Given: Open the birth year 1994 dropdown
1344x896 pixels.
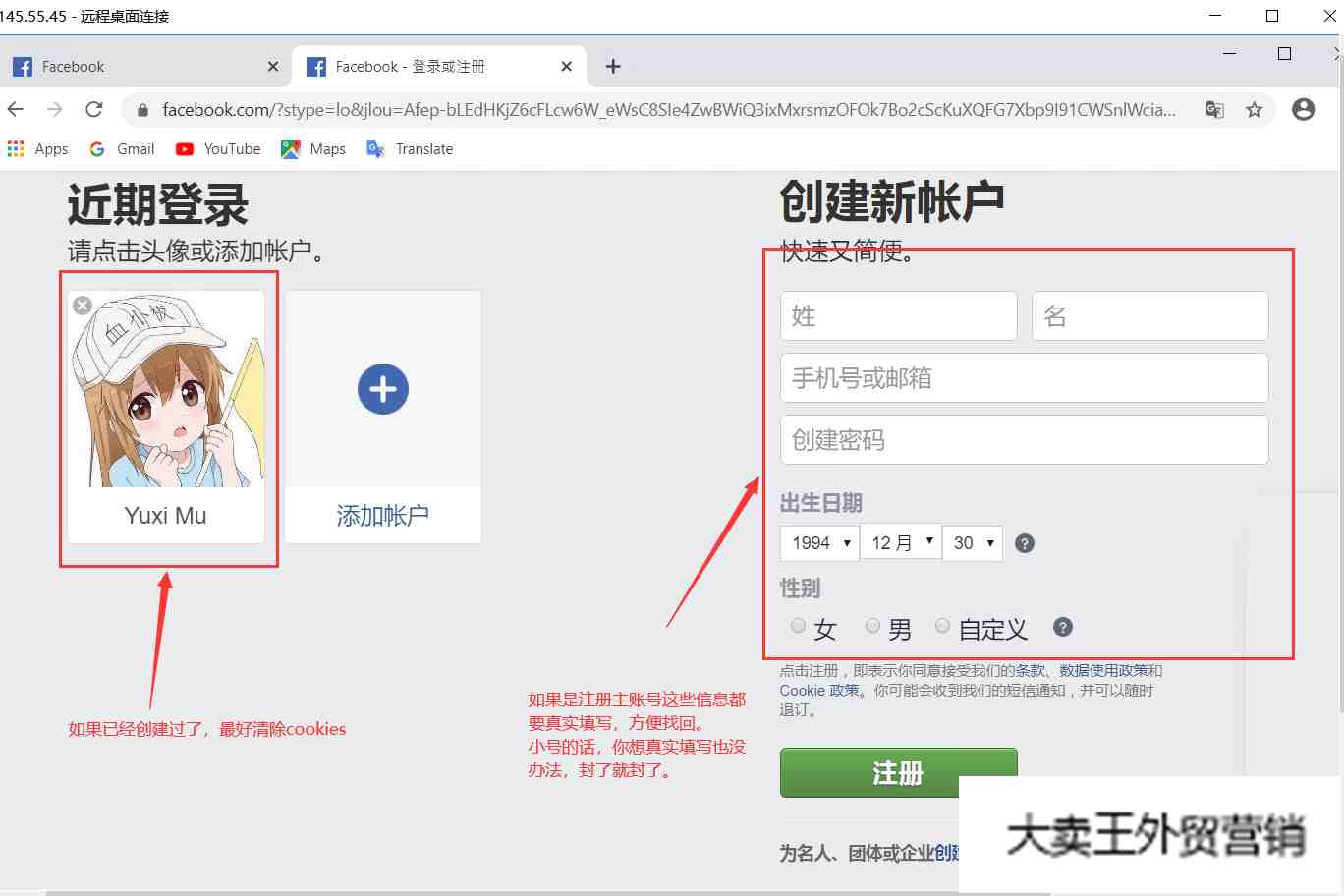Looking at the screenshot, I should coord(819,542).
